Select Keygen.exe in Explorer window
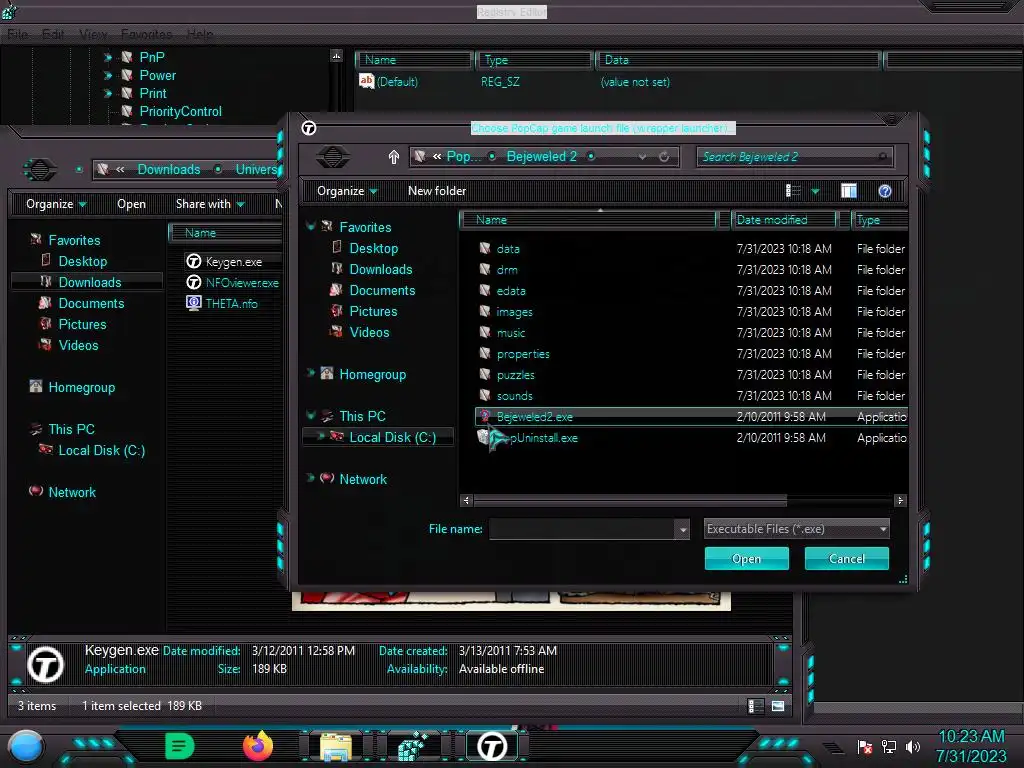Image resolution: width=1024 pixels, height=768 pixels. click(x=233, y=262)
